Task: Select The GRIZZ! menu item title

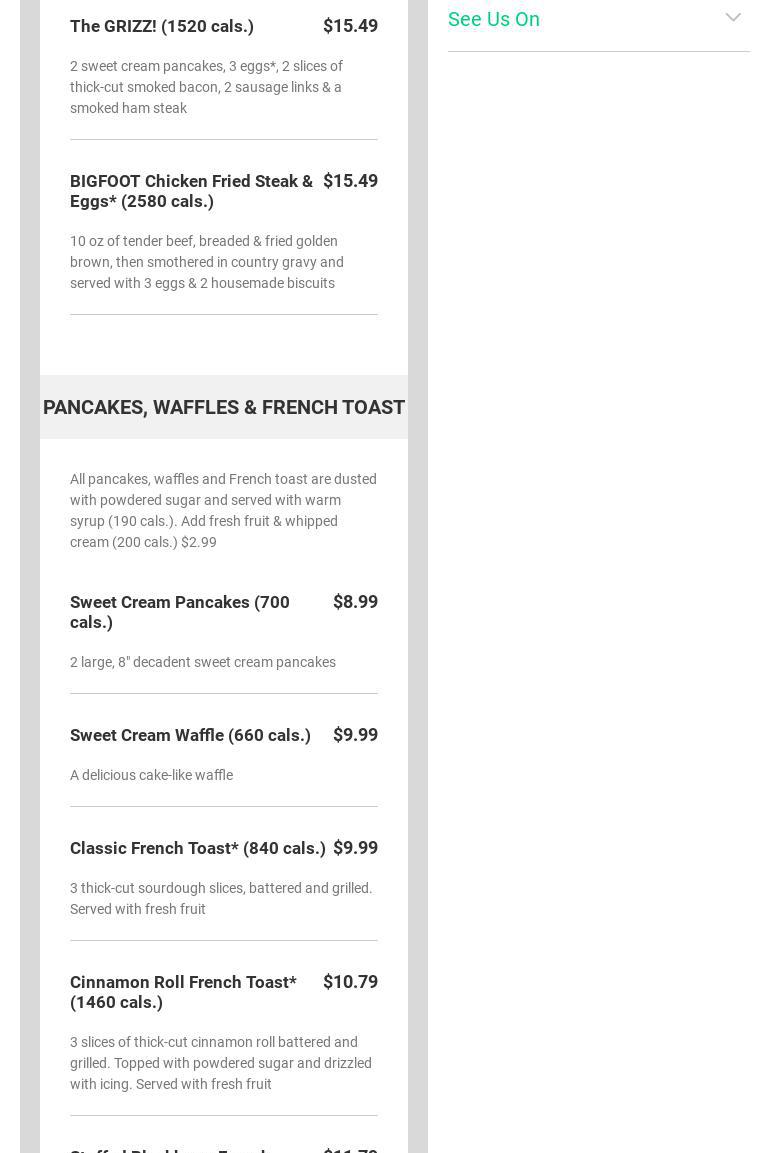Action: click(162, 26)
